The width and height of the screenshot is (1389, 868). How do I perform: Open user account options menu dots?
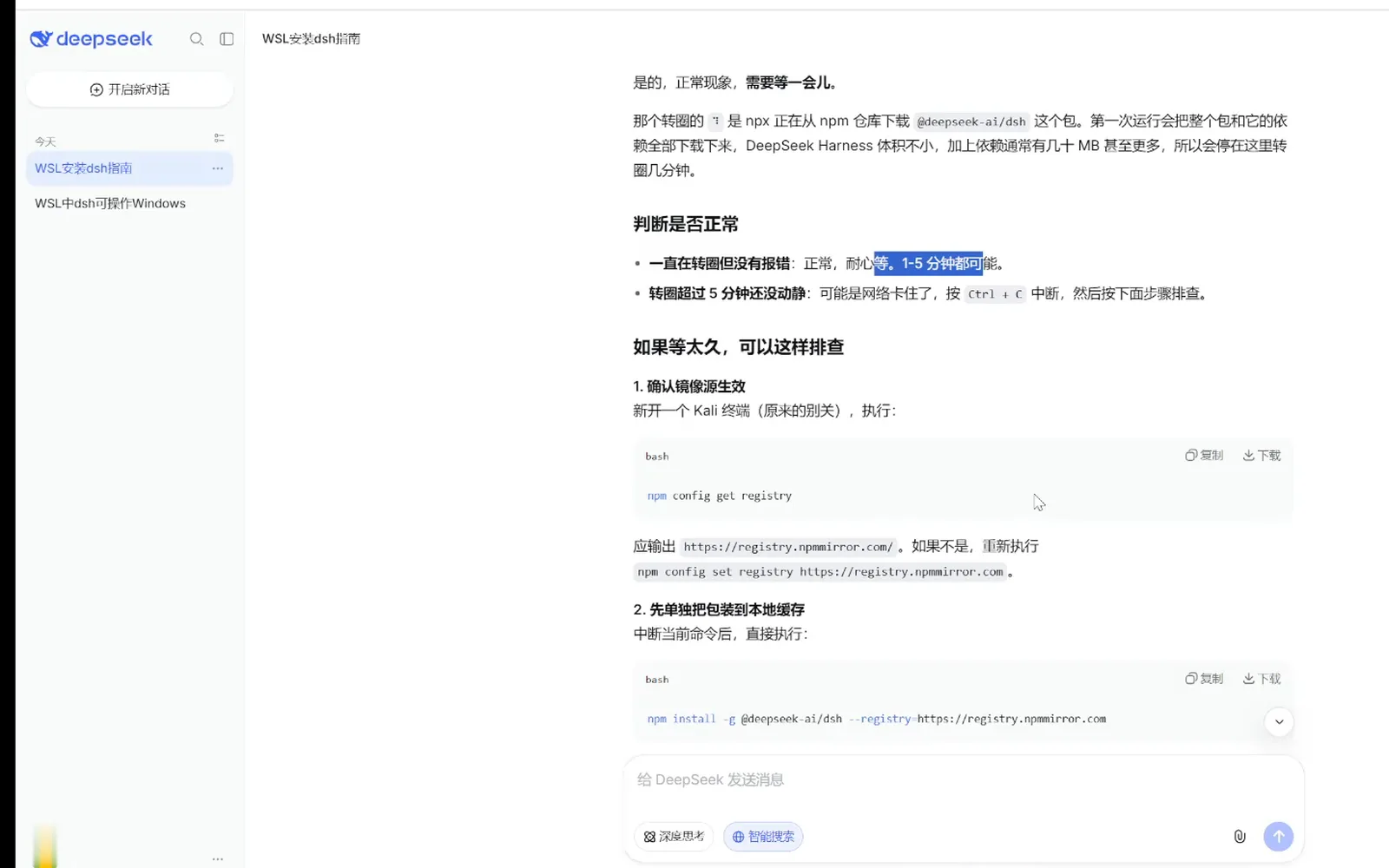click(x=218, y=858)
